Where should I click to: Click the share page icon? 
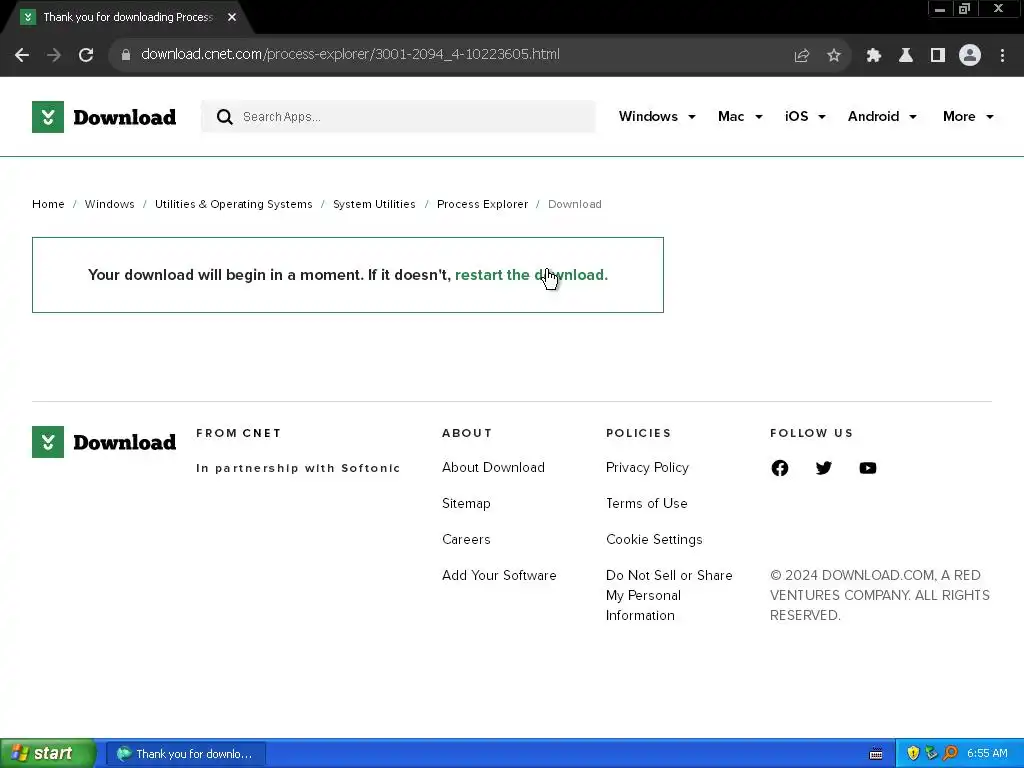(801, 56)
